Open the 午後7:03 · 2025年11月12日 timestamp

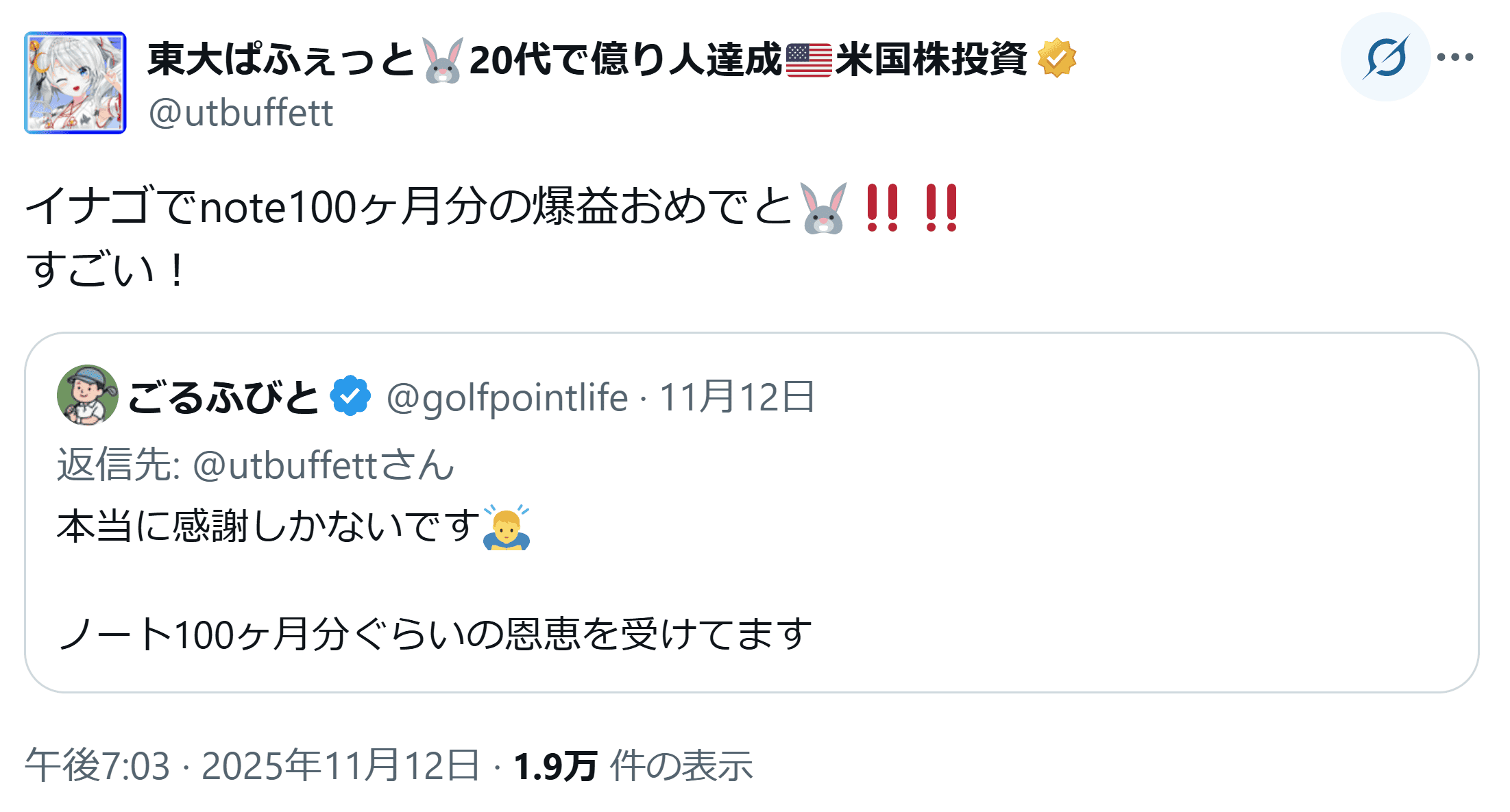(x=252, y=765)
